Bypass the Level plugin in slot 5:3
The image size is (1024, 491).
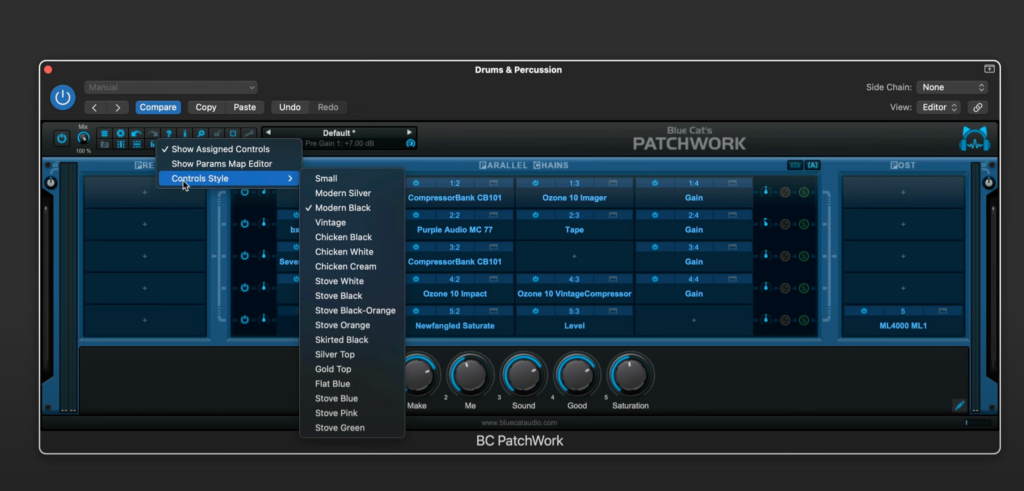point(536,311)
